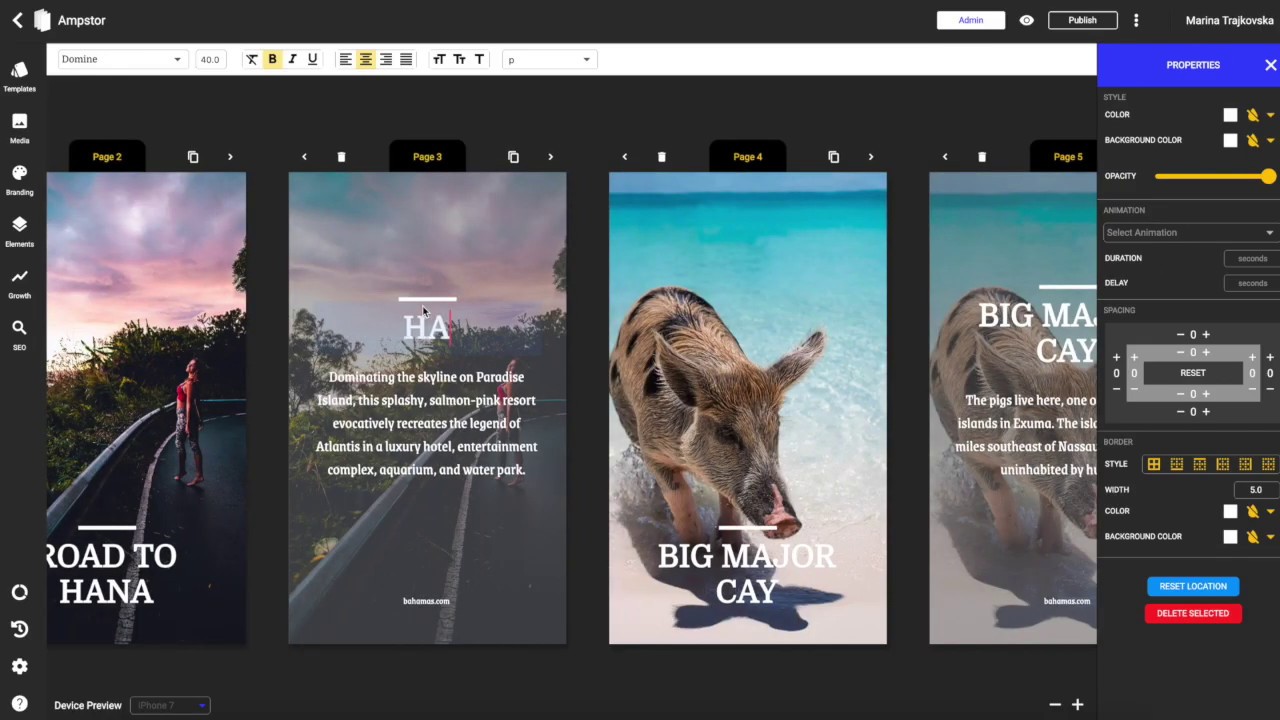Open the Branding palette panel
The height and width of the screenshot is (720, 1280).
point(19,180)
